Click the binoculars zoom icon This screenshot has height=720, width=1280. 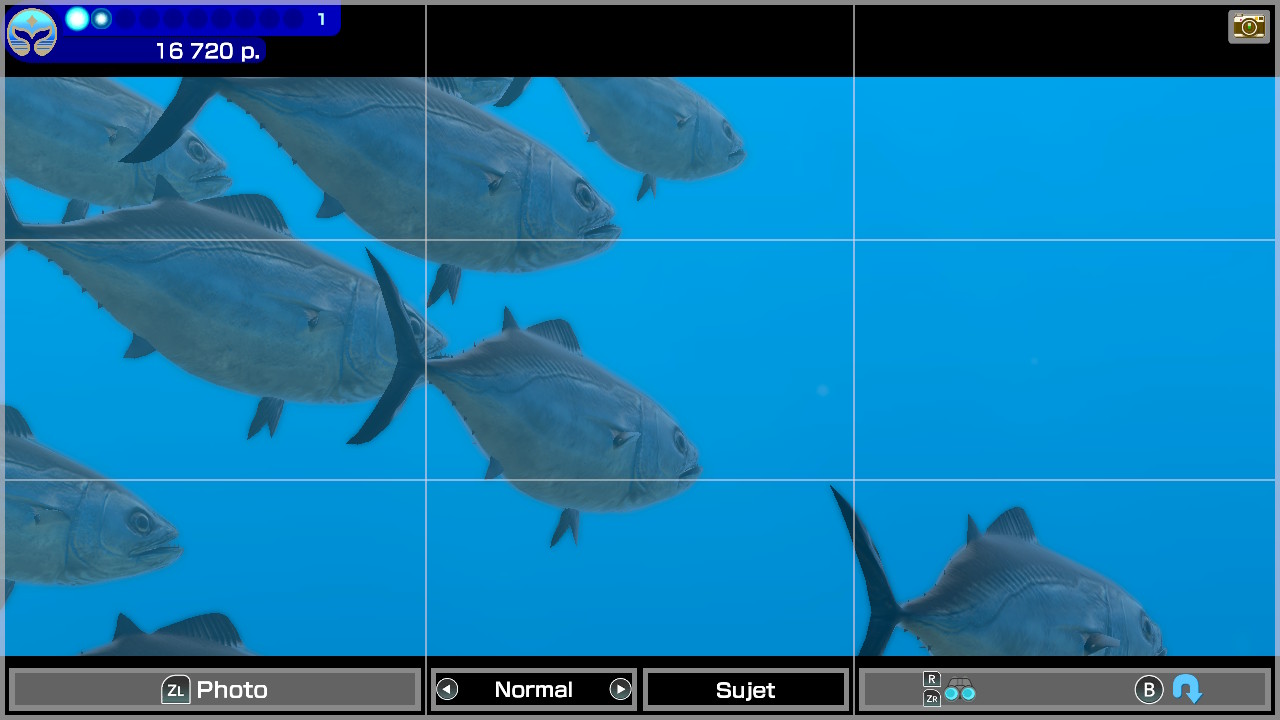(960, 689)
